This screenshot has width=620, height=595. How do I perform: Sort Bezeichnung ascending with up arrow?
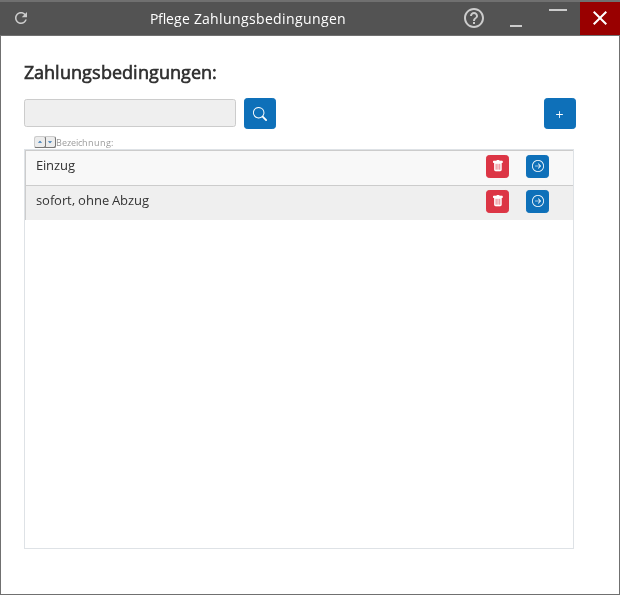tap(39, 142)
